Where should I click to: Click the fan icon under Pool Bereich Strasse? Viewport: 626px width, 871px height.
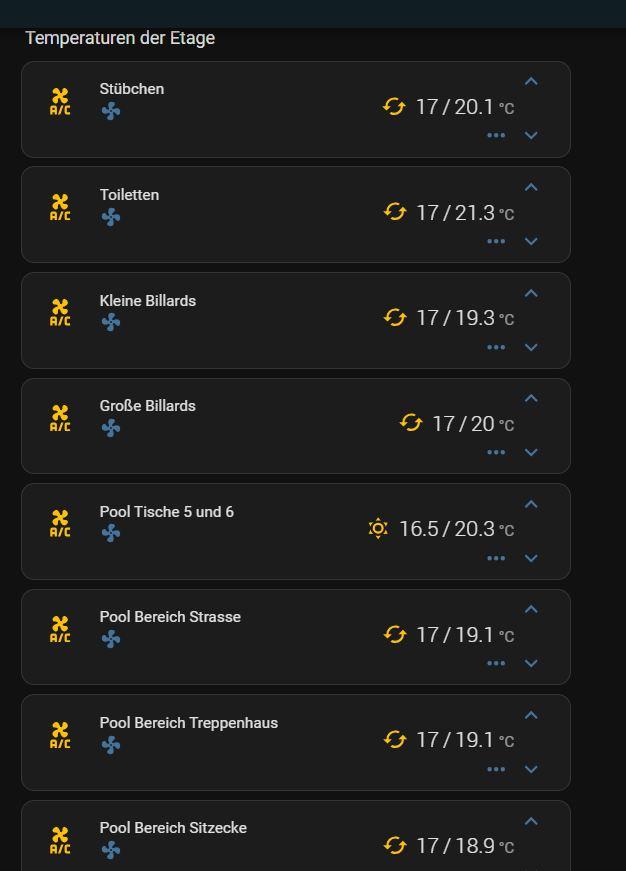pos(111,639)
